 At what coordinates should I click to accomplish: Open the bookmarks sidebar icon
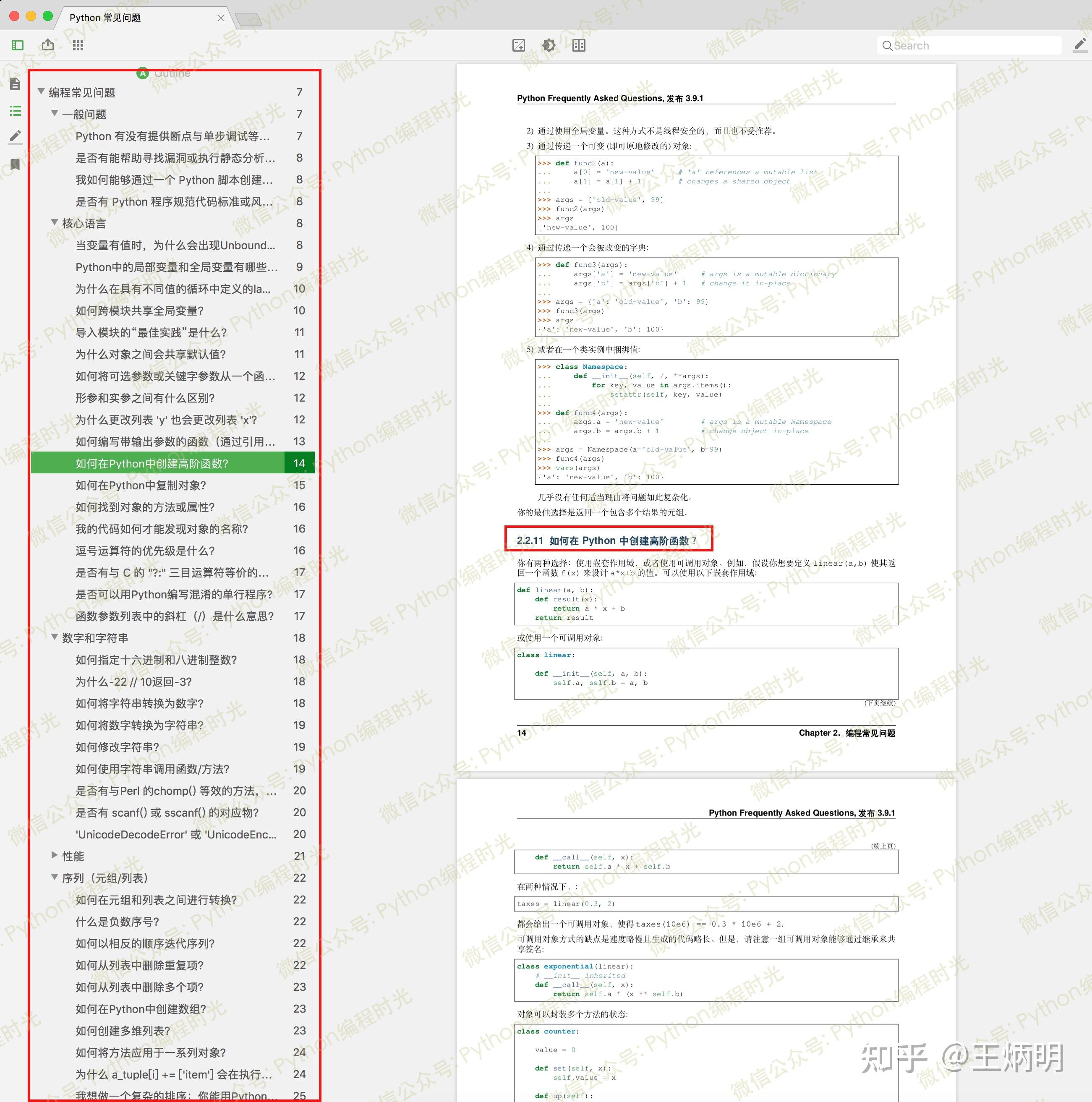16,164
